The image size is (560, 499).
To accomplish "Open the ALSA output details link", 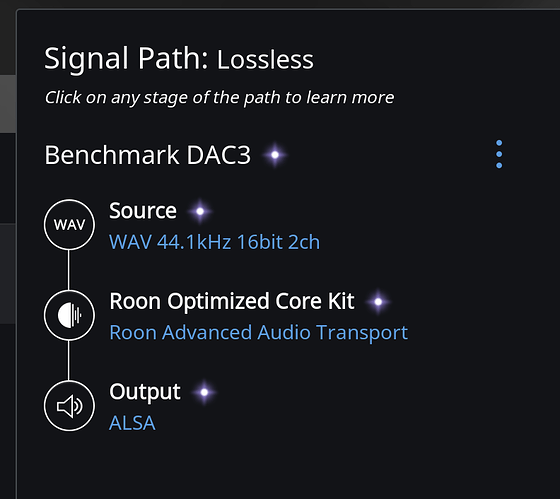I will tap(132, 423).
